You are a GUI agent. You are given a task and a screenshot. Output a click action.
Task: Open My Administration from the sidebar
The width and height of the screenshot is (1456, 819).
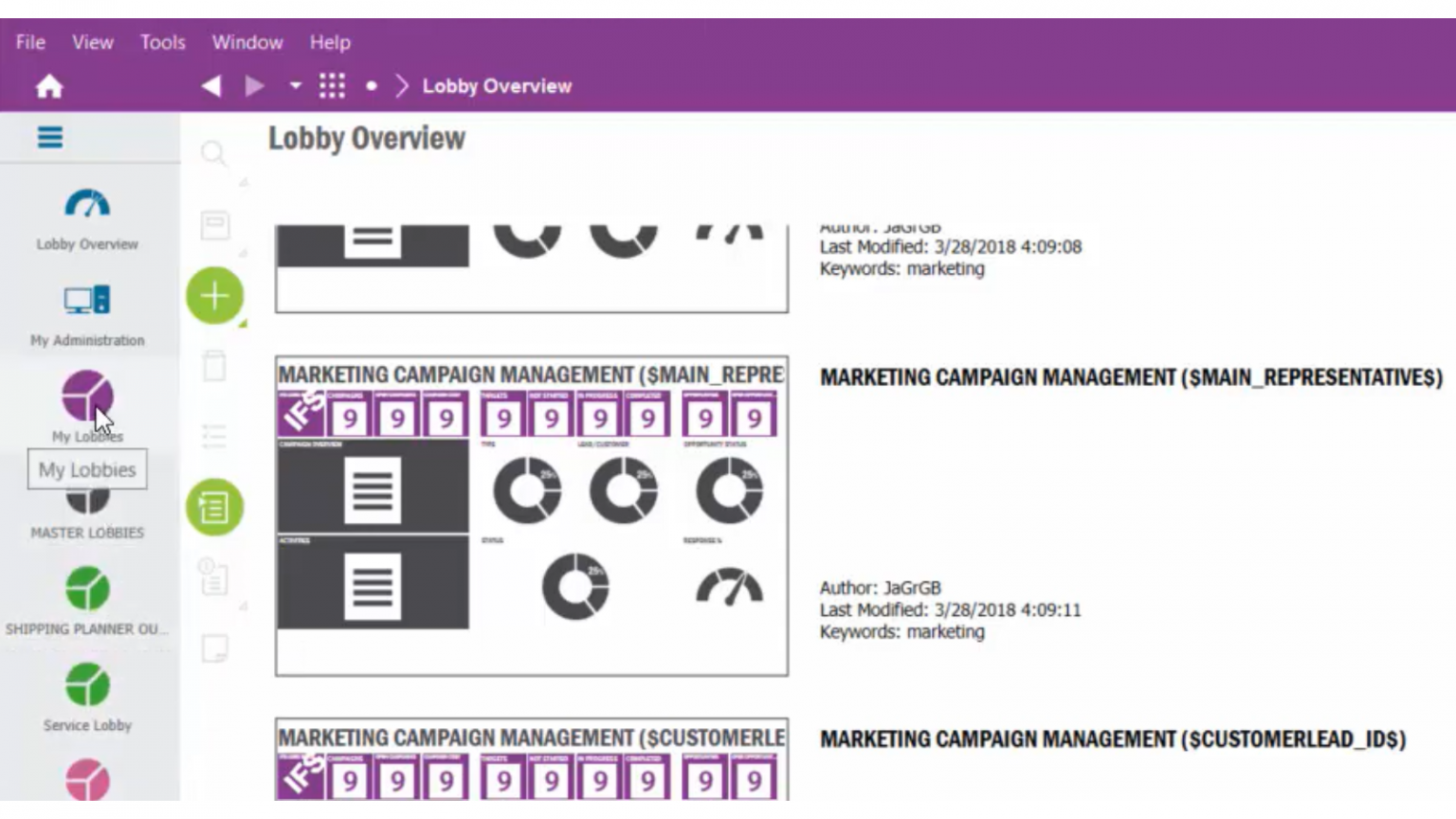click(86, 303)
